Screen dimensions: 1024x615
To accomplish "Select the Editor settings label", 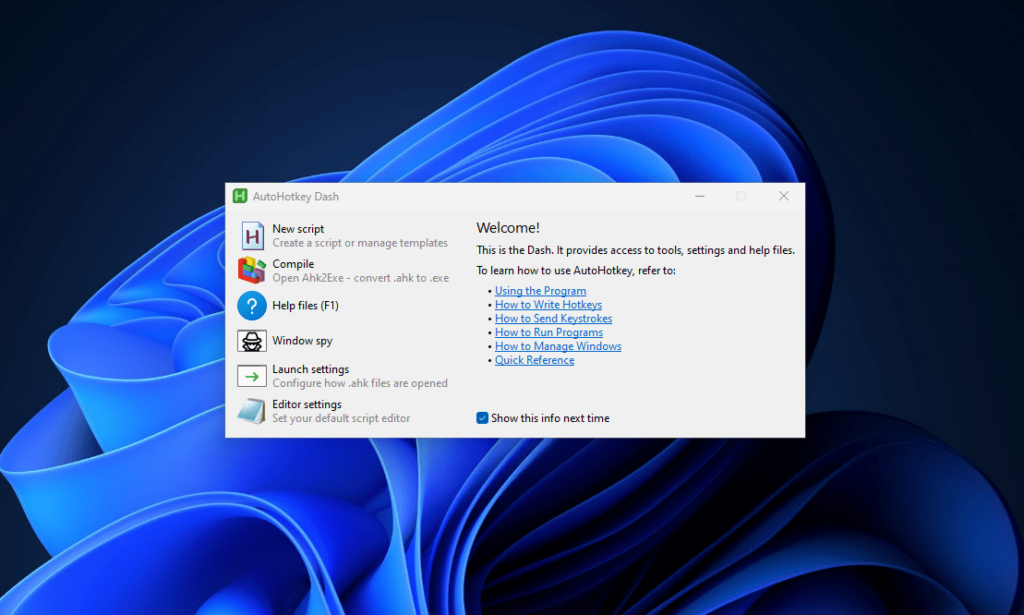I will click(306, 404).
